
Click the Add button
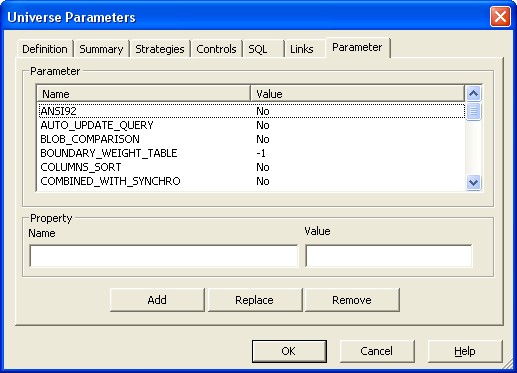point(157,300)
